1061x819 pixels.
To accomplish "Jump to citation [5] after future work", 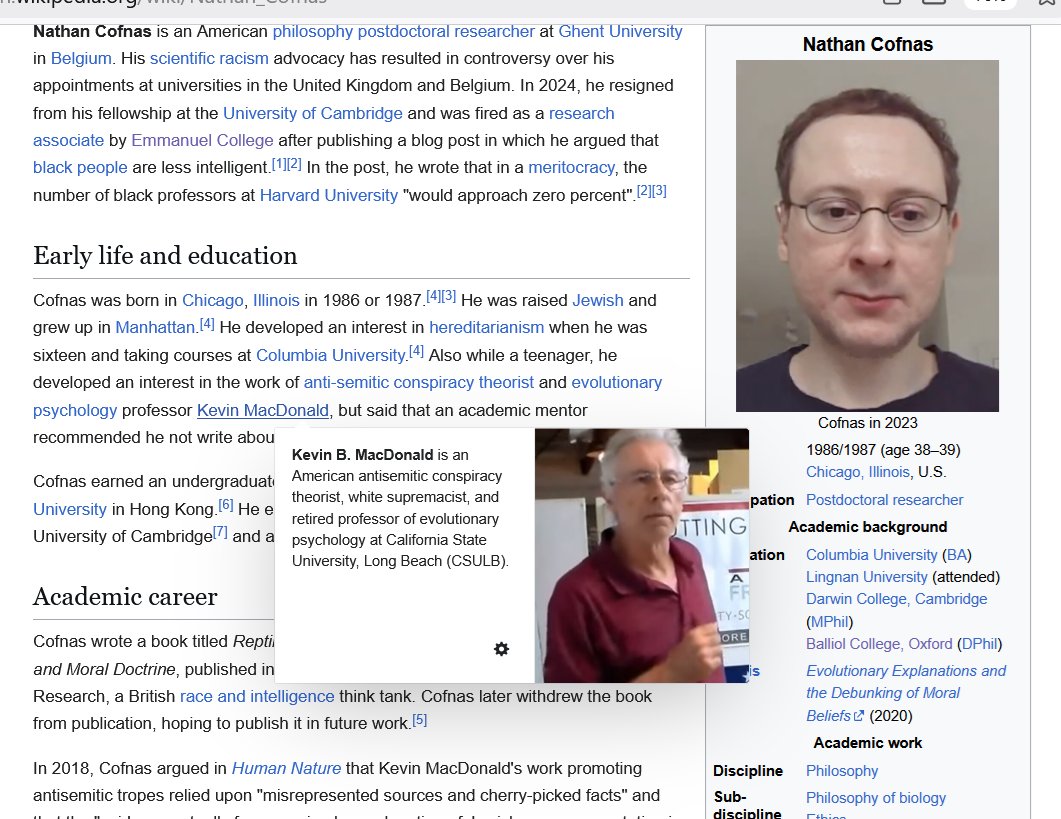I will tap(420, 720).
